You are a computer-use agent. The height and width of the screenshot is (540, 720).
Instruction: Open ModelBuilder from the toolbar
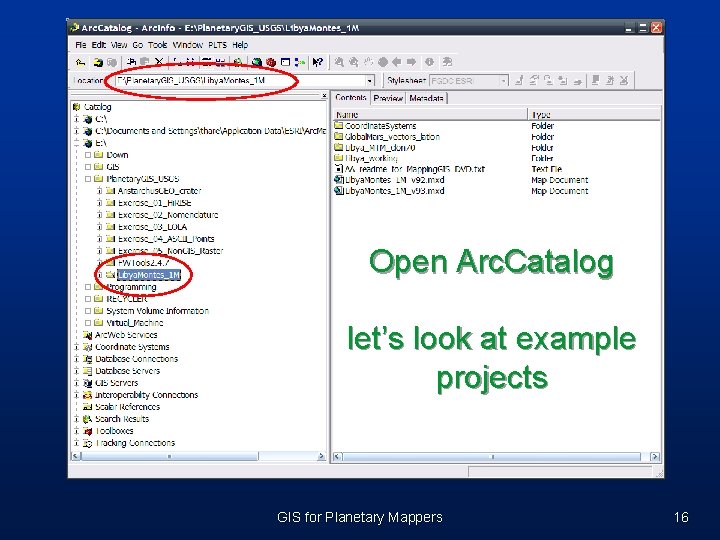click(300, 62)
